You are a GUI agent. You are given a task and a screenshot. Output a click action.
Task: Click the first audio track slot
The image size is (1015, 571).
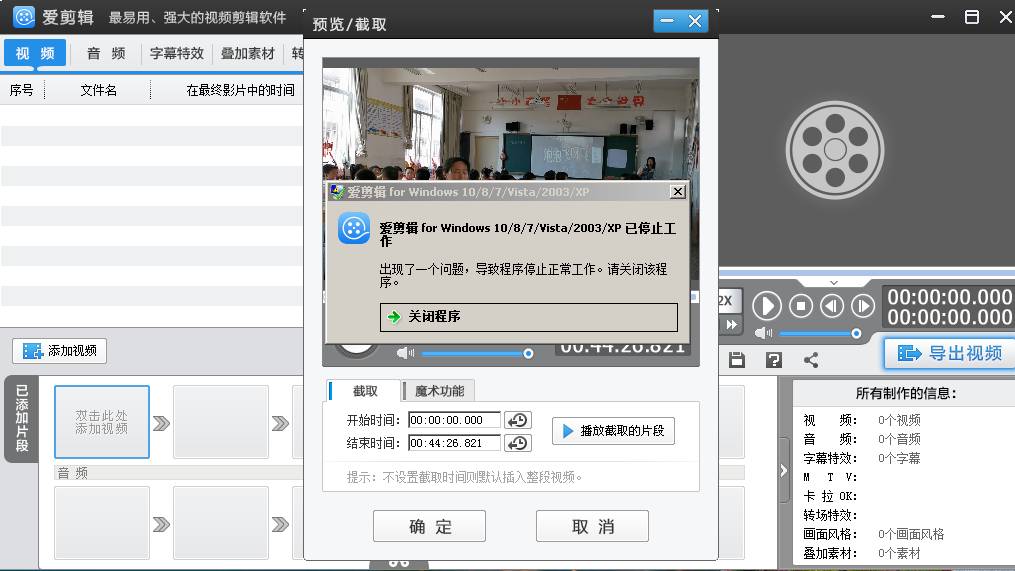coord(102,522)
